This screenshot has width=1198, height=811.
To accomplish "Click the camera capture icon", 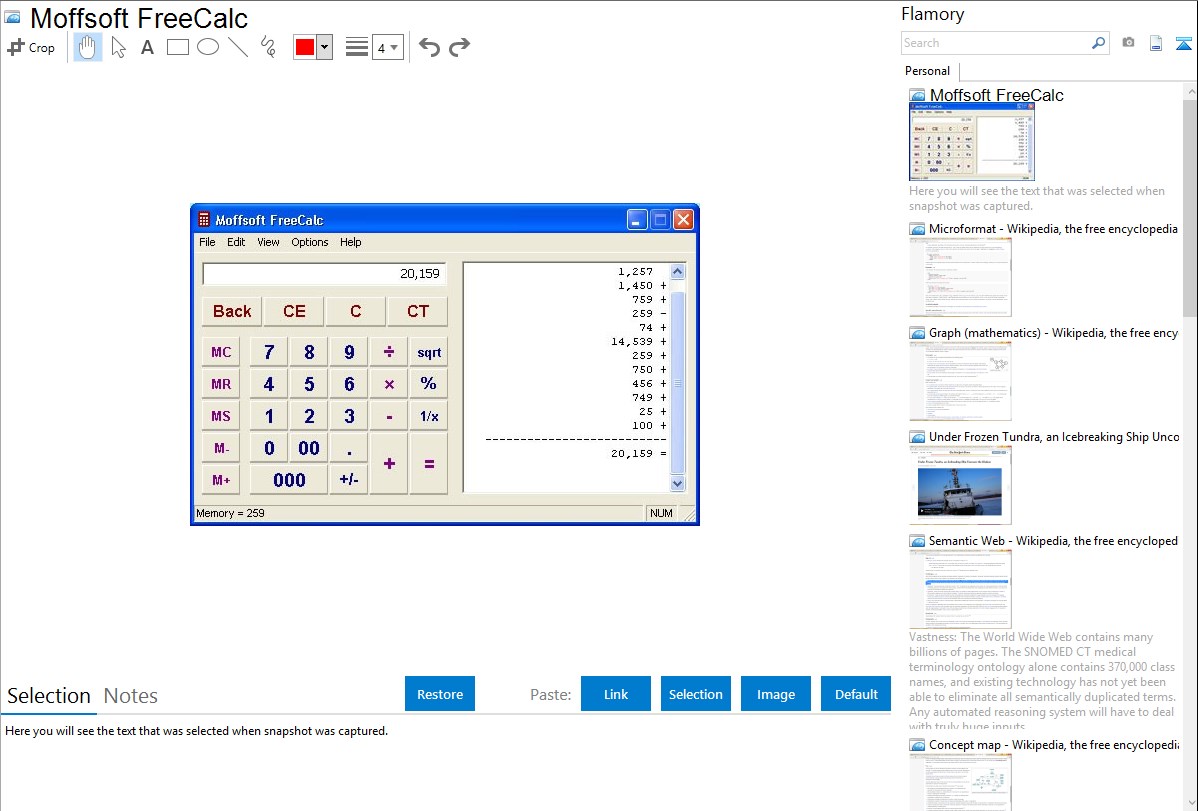I will click(x=1128, y=43).
